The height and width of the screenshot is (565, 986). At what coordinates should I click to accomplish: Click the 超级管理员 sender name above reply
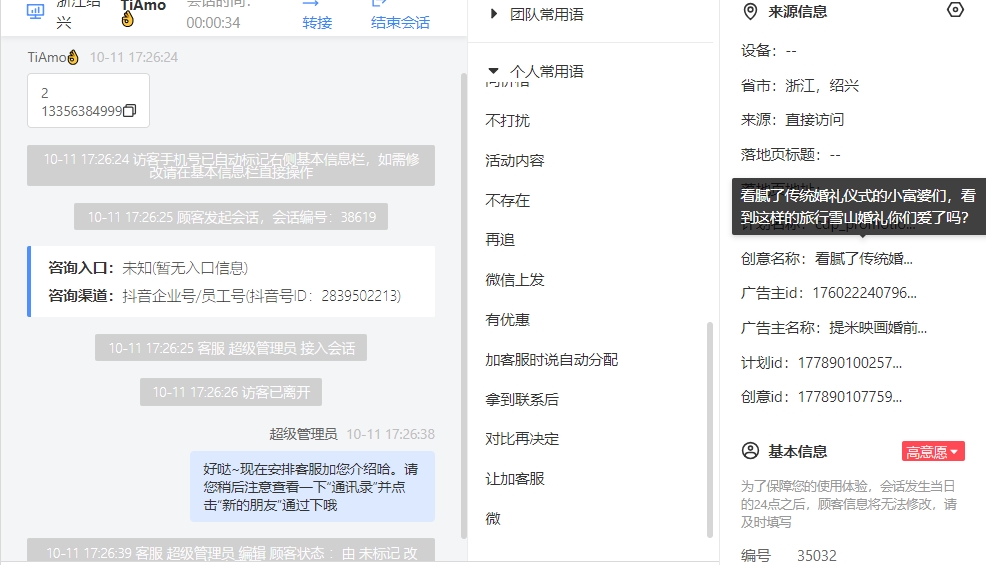click(303, 434)
